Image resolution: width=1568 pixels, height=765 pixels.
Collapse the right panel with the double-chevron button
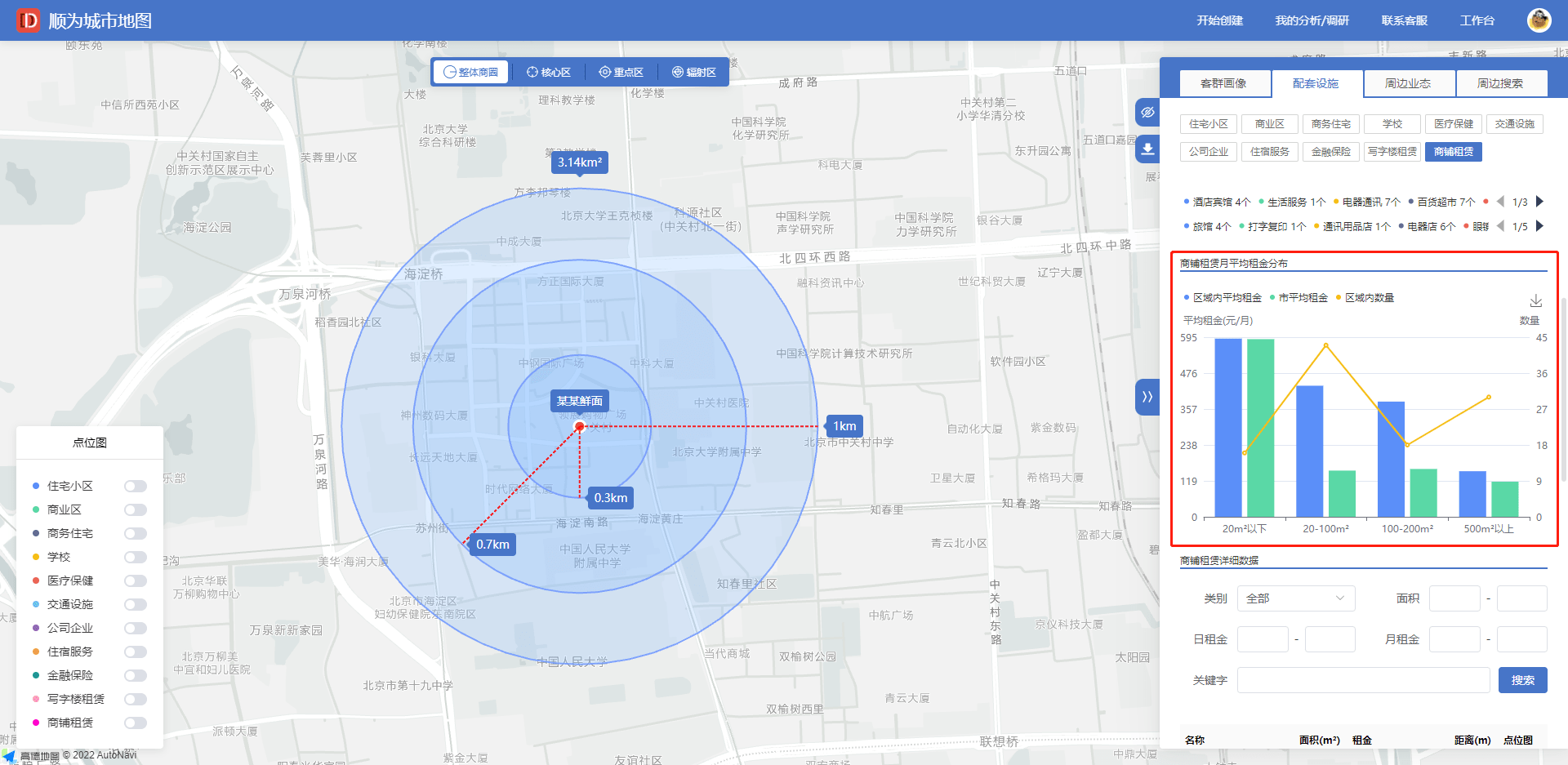1147,397
